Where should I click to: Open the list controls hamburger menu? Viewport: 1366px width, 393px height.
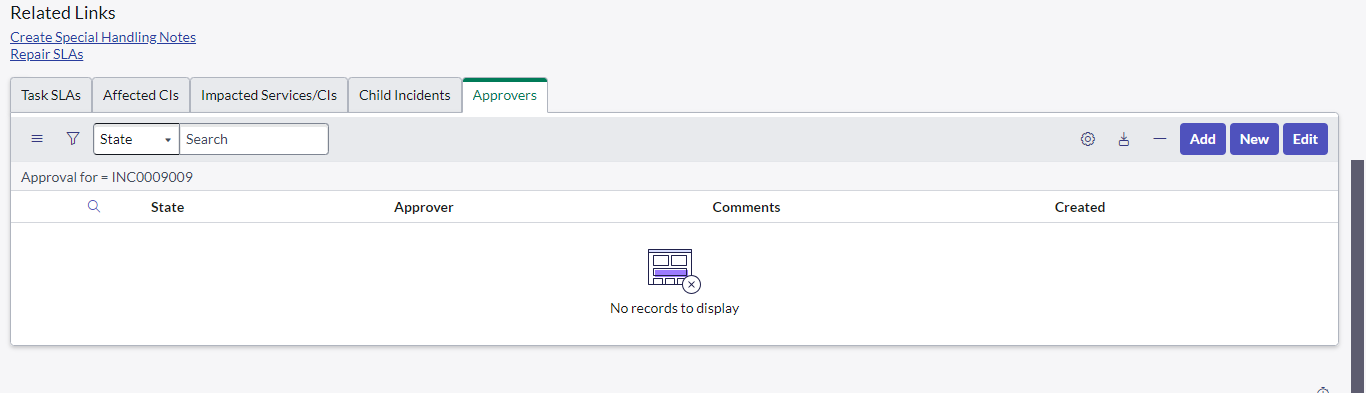pos(37,139)
